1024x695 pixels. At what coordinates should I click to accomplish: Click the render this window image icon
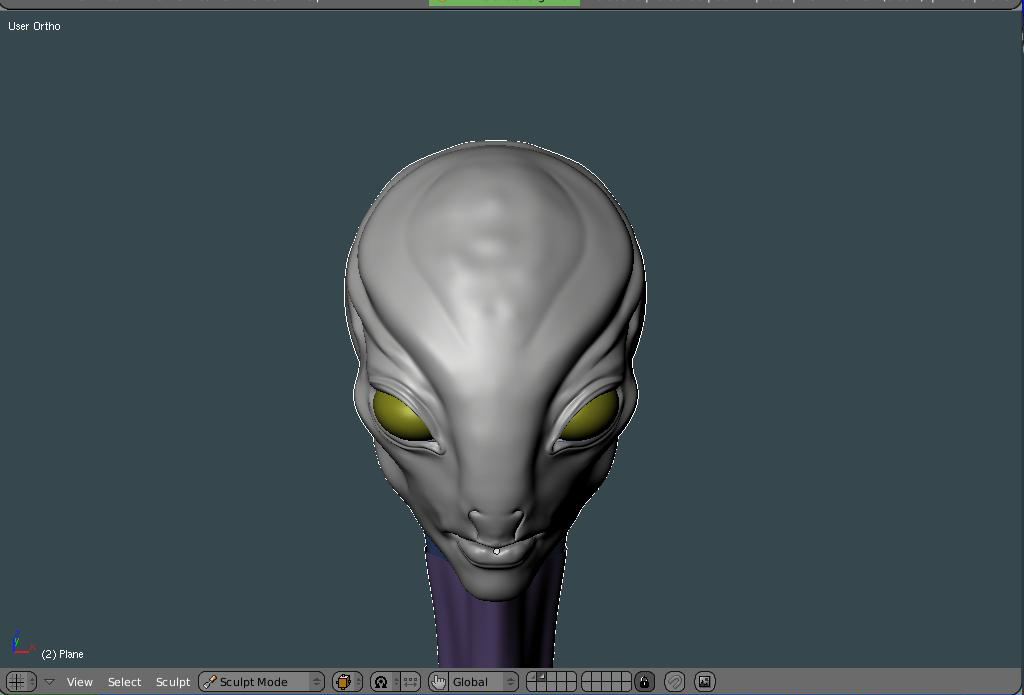point(705,682)
